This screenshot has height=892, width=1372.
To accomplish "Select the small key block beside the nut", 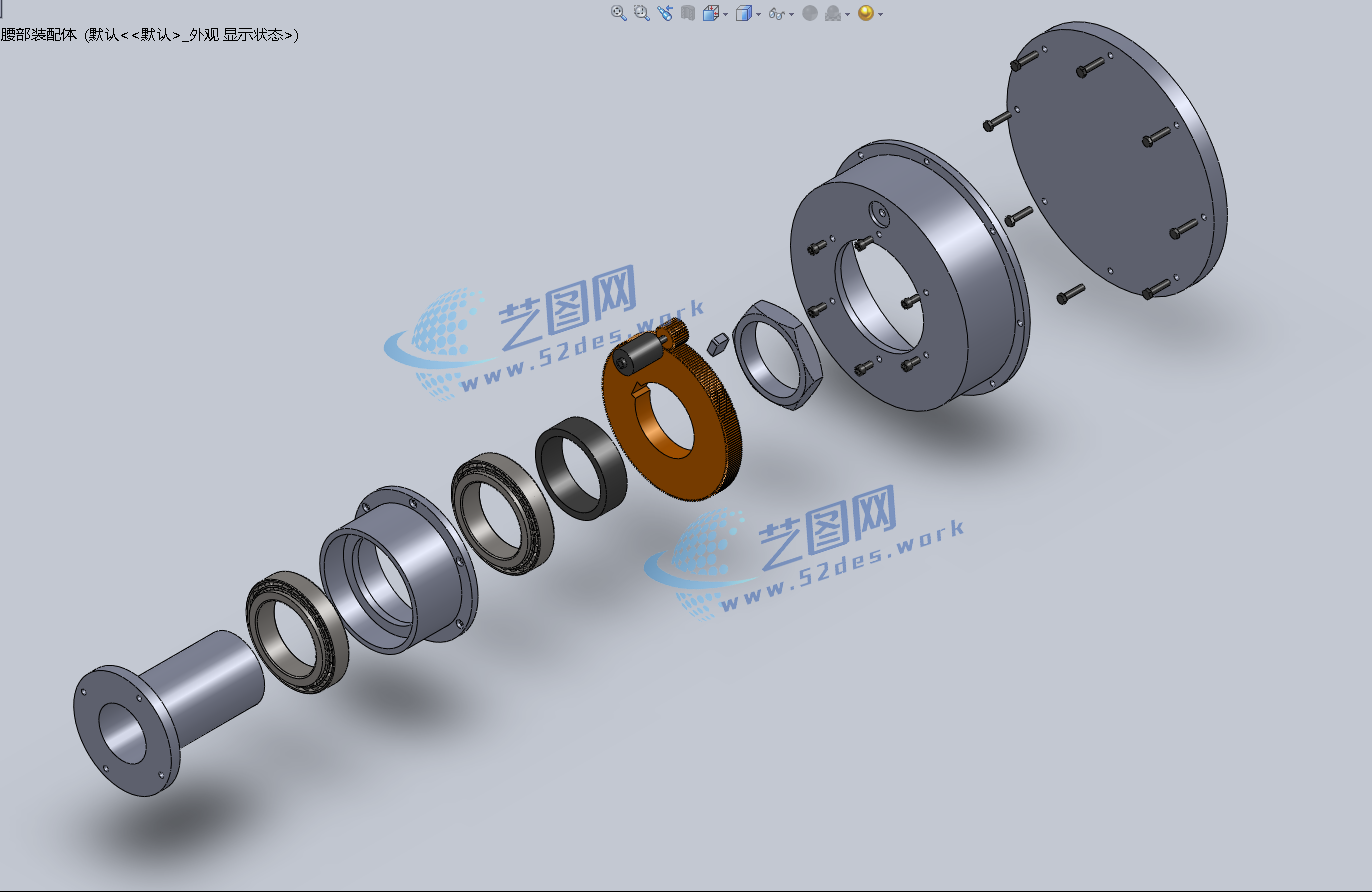I will click(x=716, y=344).
